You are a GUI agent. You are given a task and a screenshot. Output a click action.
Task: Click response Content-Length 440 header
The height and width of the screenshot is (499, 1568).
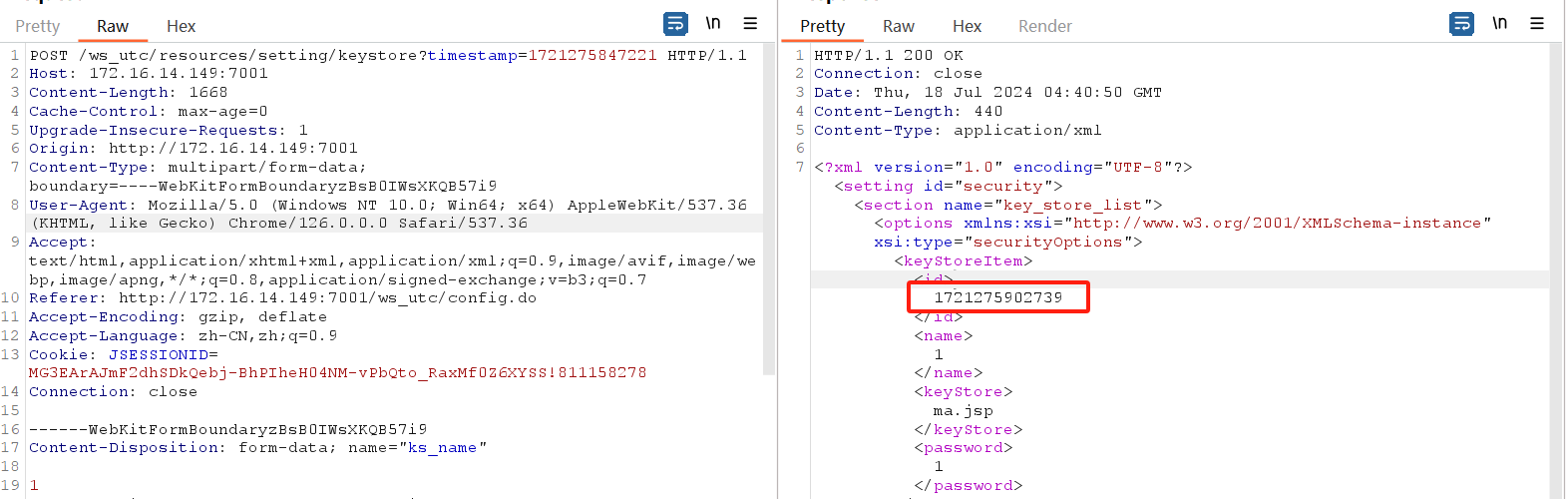point(909,111)
